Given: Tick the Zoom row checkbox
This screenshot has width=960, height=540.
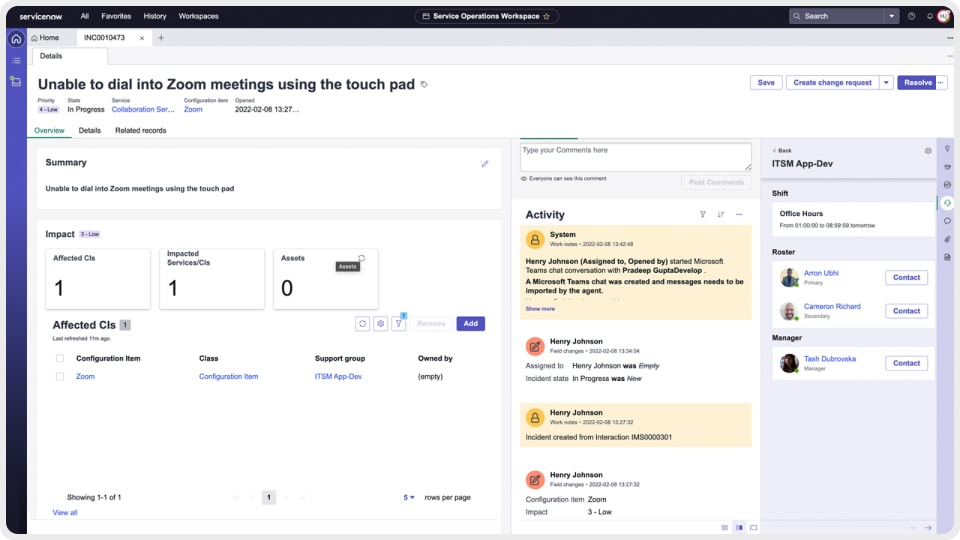Looking at the screenshot, I should (60, 377).
